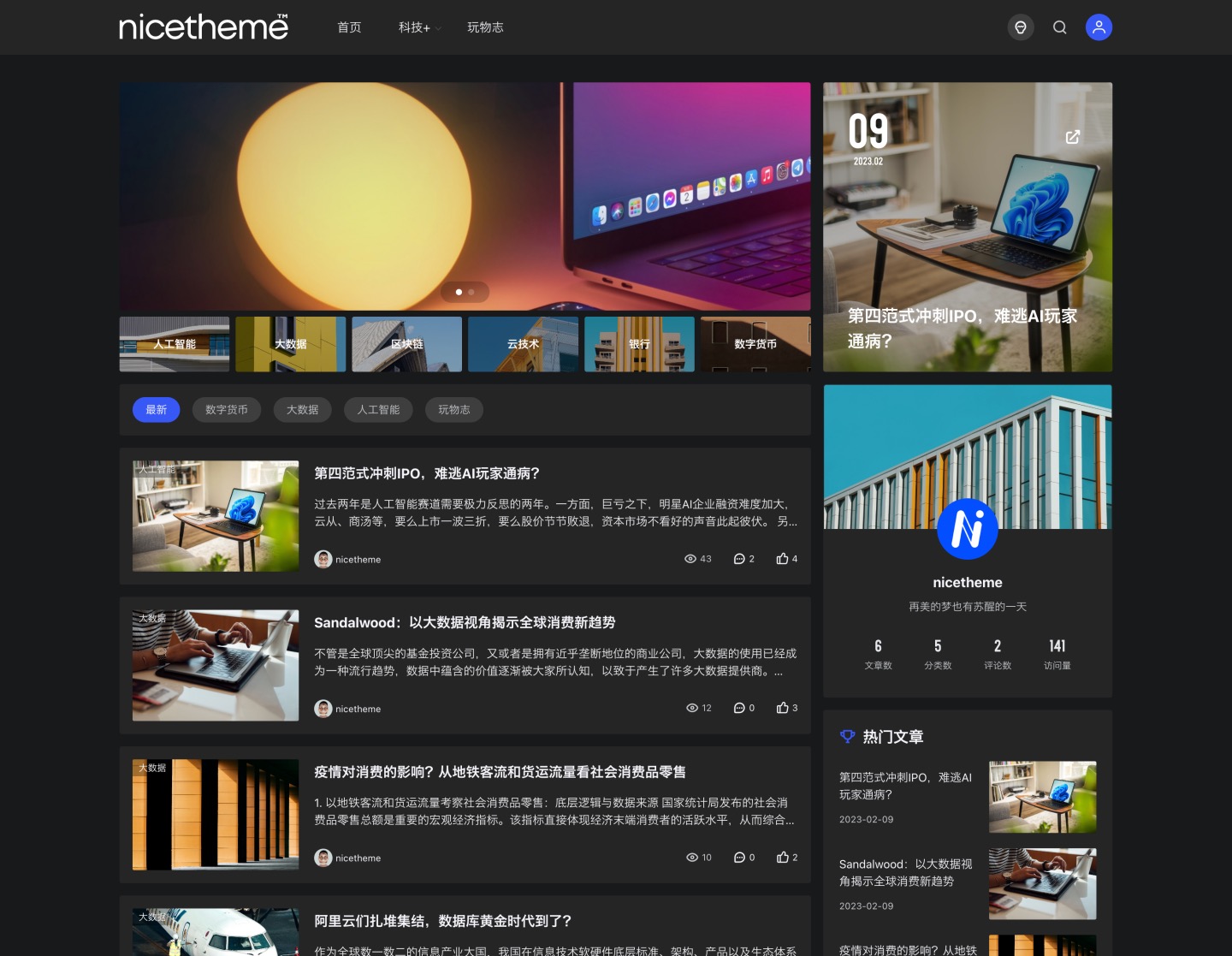This screenshot has height=956, width=1232.
Task: Select the 玩物志 filter tab
Action: click(x=454, y=410)
